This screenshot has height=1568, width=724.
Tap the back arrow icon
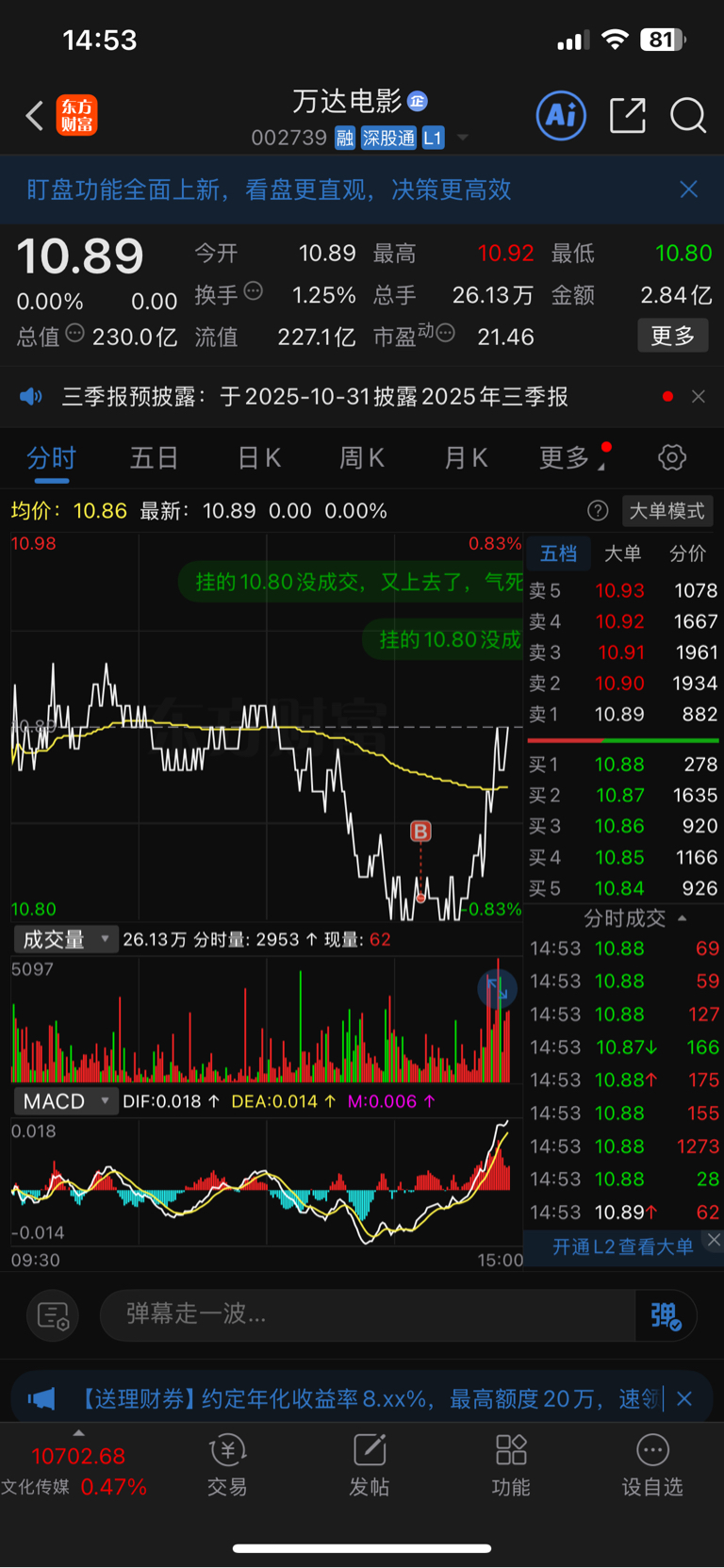35,116
